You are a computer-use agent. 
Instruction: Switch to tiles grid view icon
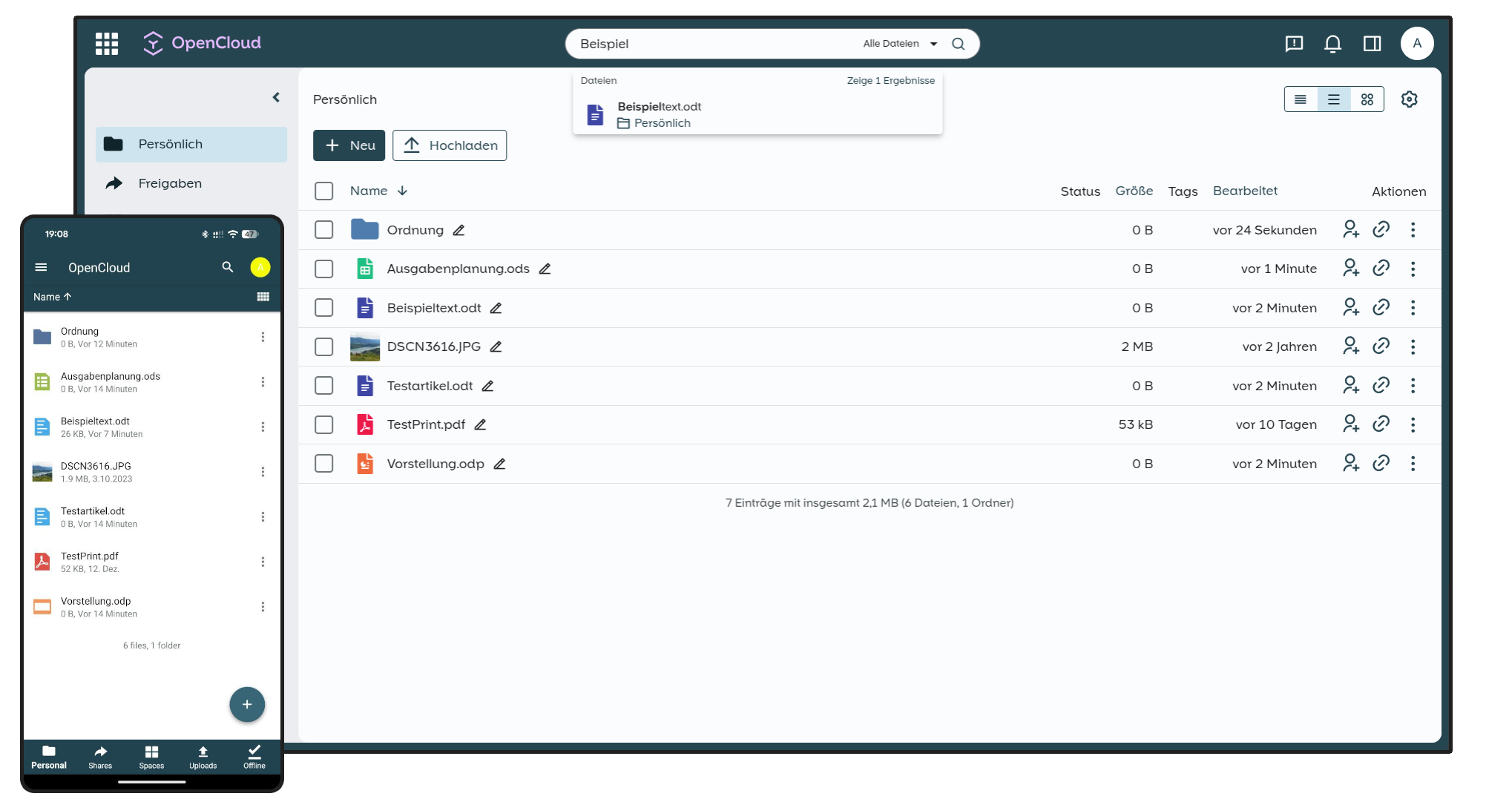pyautogui.click(x=1367, y=99)
